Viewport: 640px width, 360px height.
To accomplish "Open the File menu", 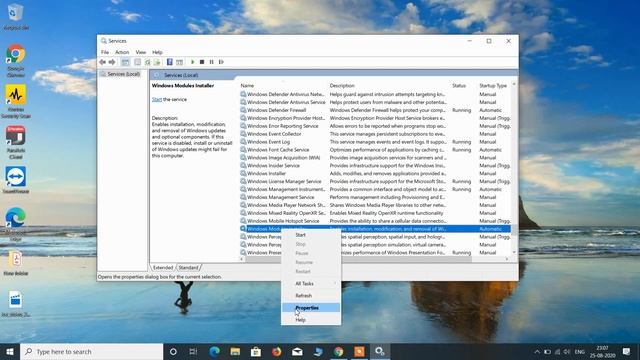I will point(105,52).
